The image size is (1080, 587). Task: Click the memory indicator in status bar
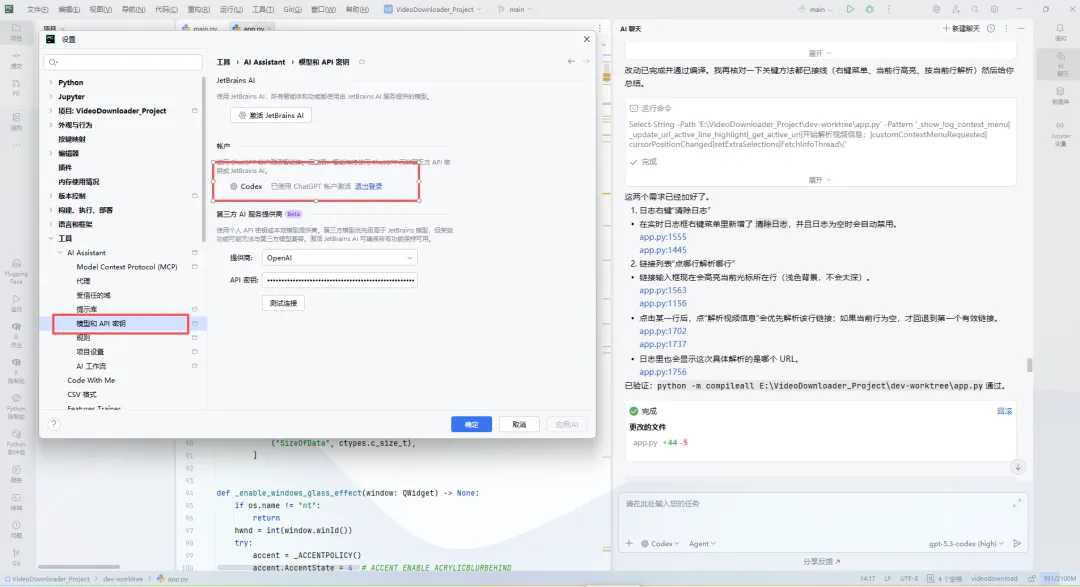click(1059, 579)
